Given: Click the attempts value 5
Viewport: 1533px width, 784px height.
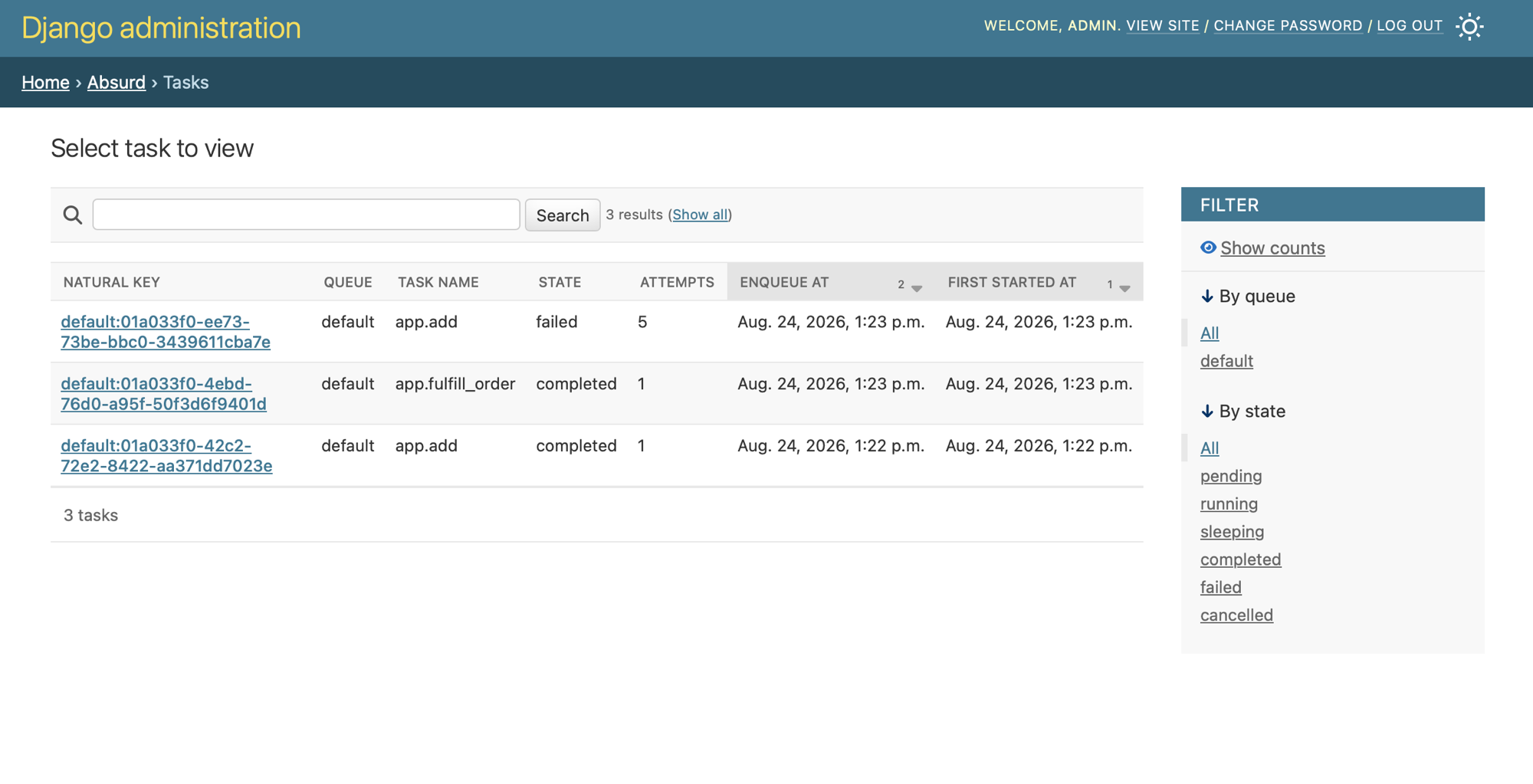Looking at the screenshot, I should pyautogui.click(x=642, y=322).
